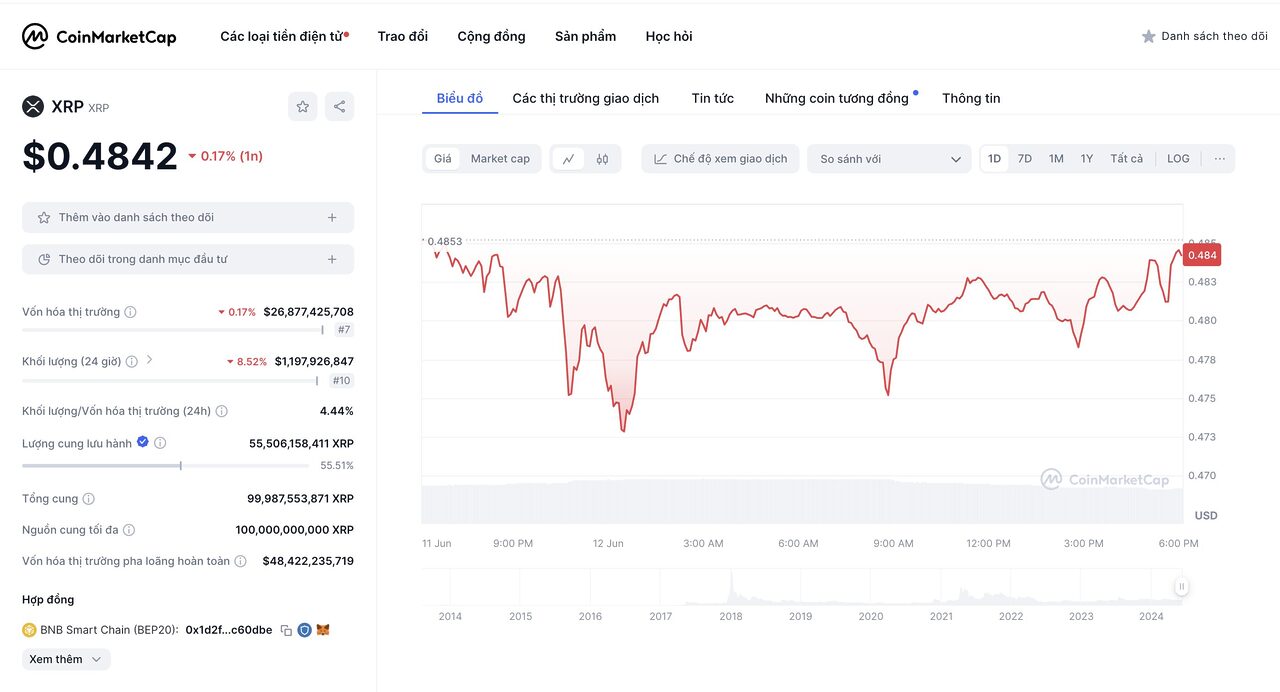1280x692 pixels.
Task: Switch to Các thị trường giao dịch tab
Action: tap(586, 98)
